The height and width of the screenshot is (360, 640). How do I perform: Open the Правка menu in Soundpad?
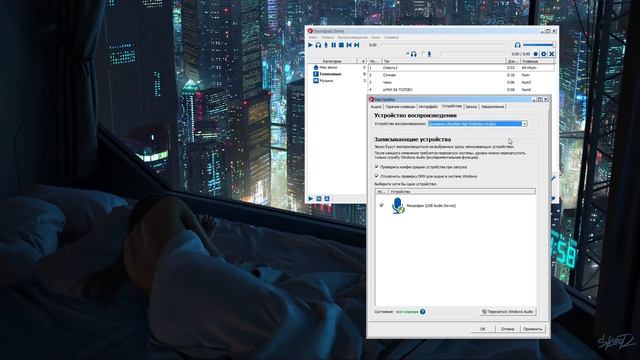click(327, 37)
